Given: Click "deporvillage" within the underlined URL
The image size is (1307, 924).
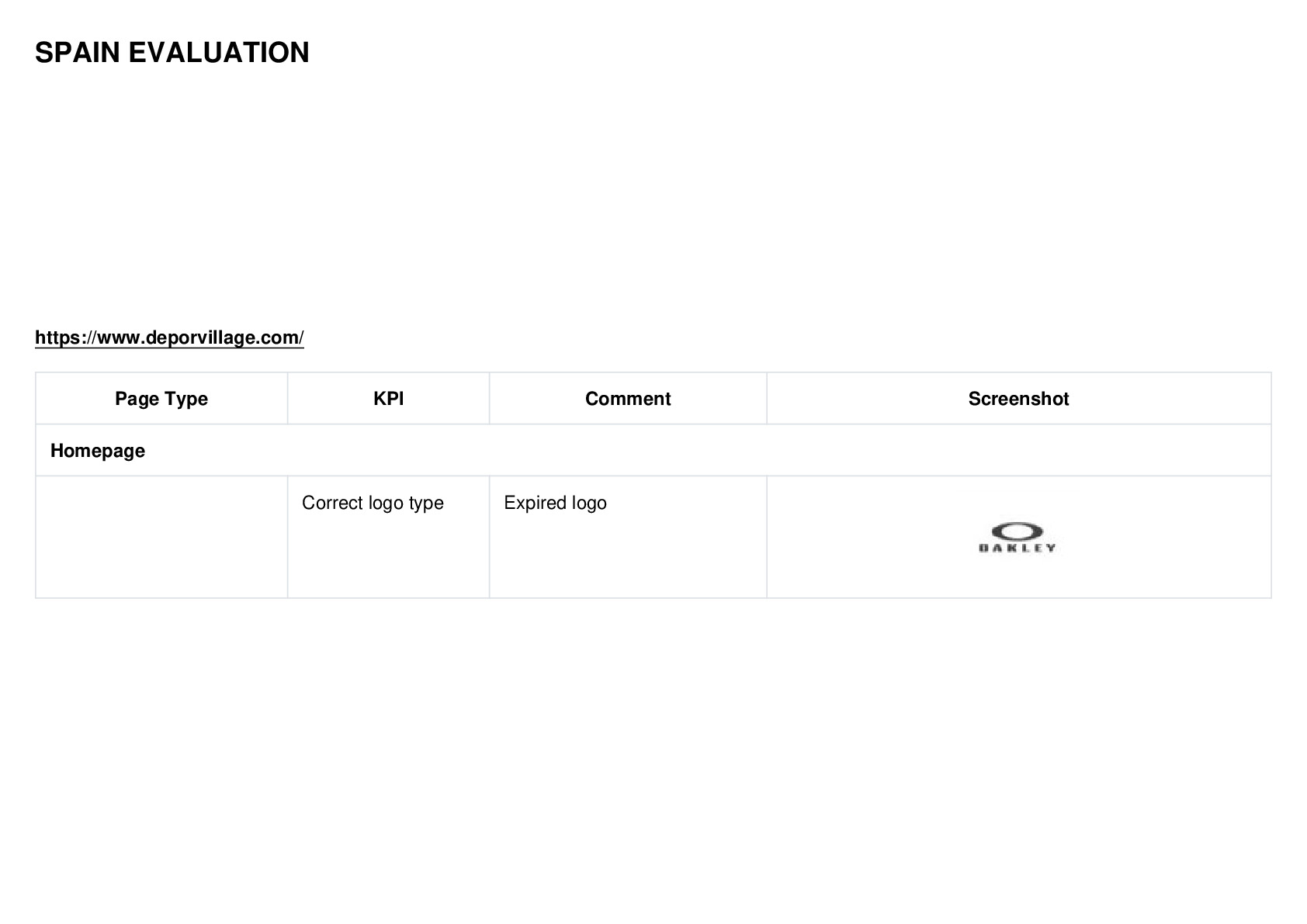Looking at the screenshot, I should (199, 337).
